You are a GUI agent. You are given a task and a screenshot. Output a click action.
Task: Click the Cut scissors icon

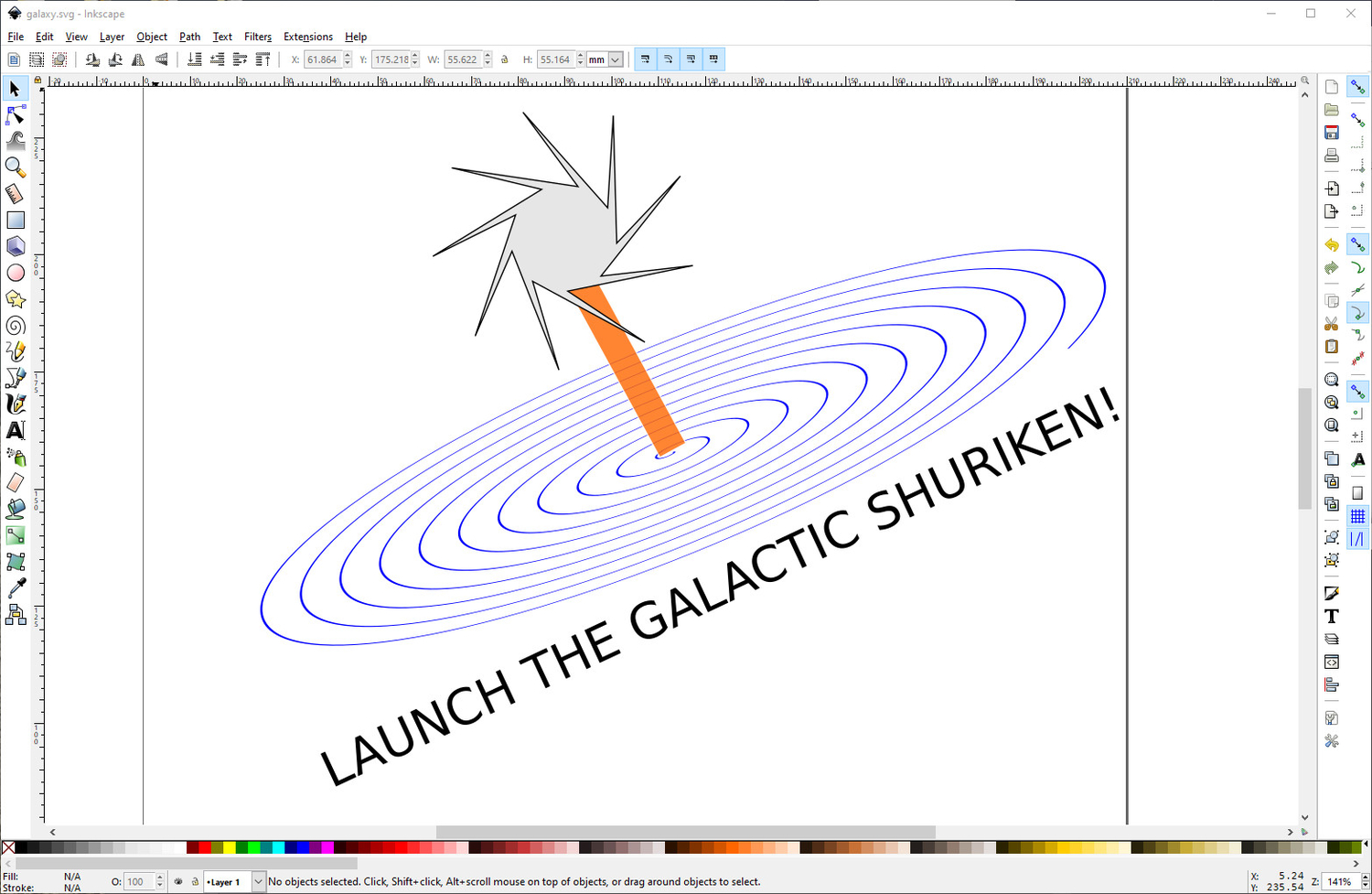click(x=1332, y=324)
